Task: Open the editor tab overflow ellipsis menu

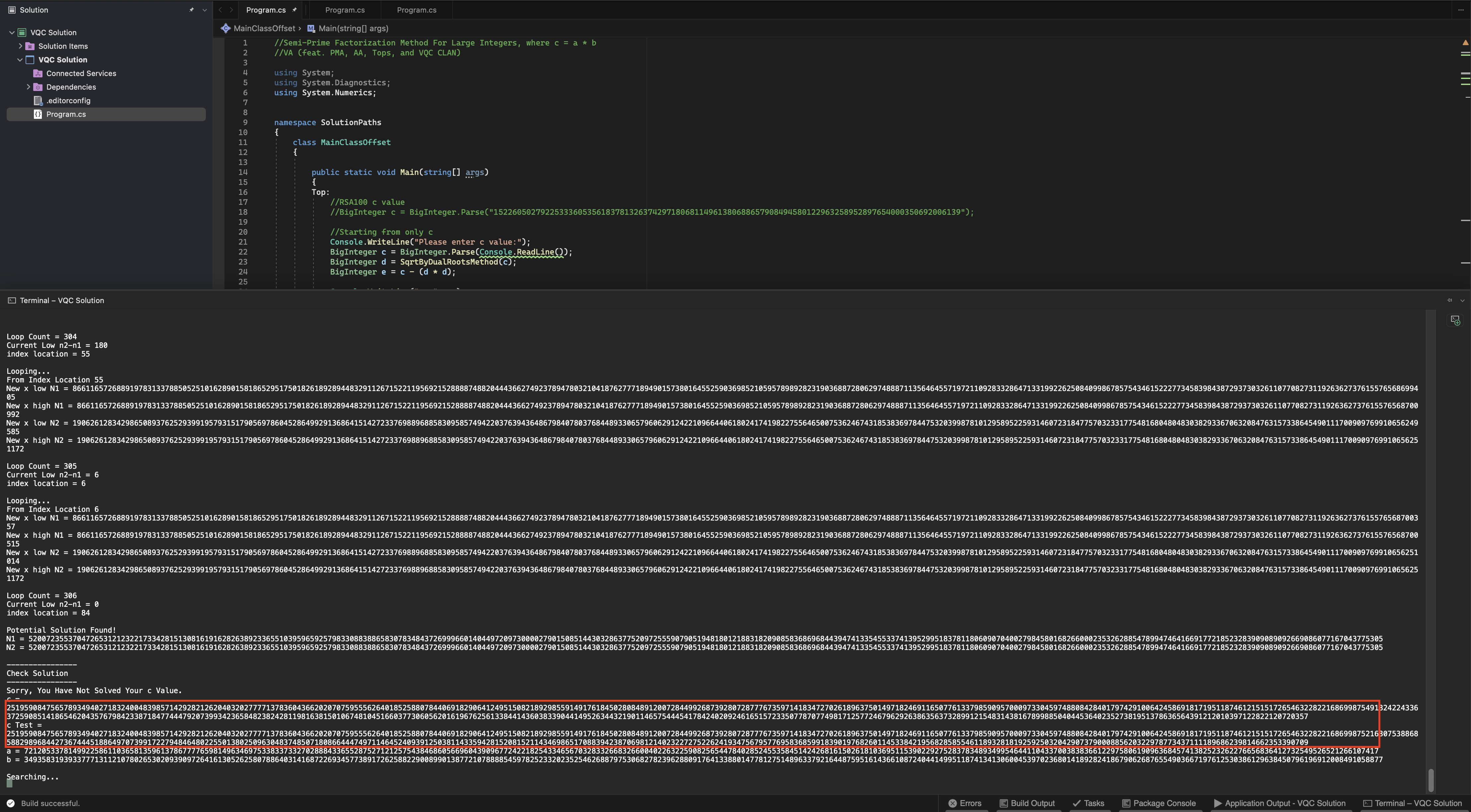Action: (1461, 10)
